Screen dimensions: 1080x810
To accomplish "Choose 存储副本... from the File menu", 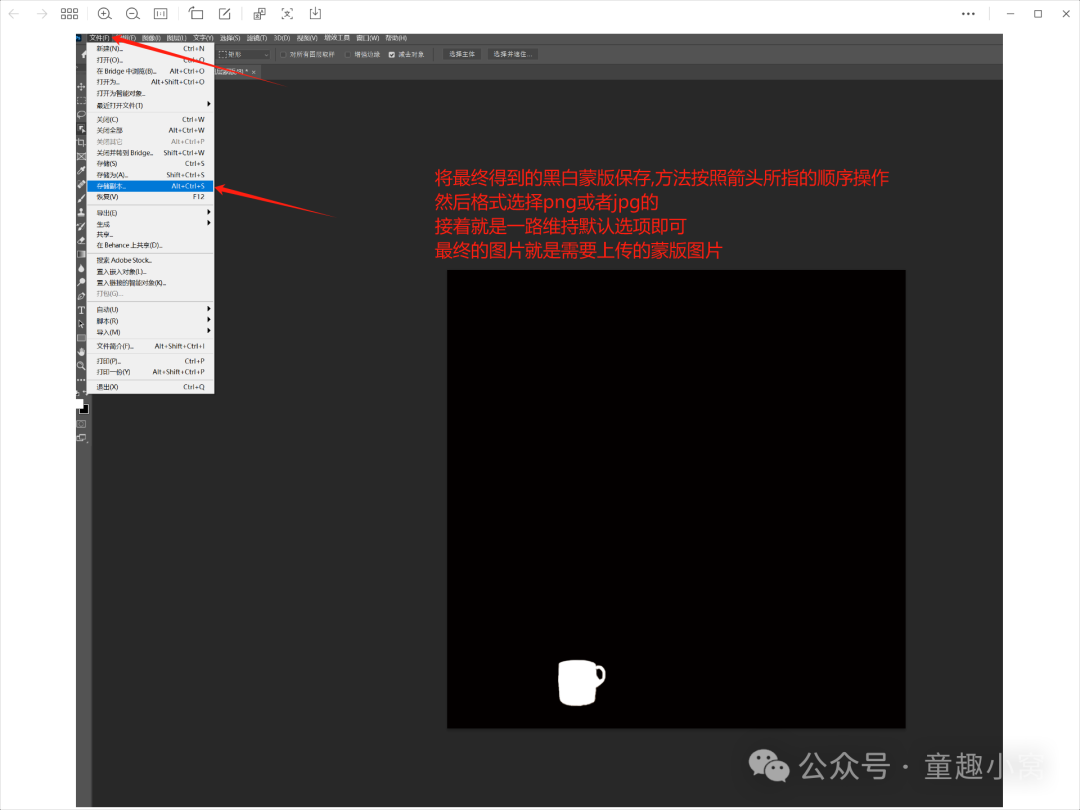I will coord(150,186).
